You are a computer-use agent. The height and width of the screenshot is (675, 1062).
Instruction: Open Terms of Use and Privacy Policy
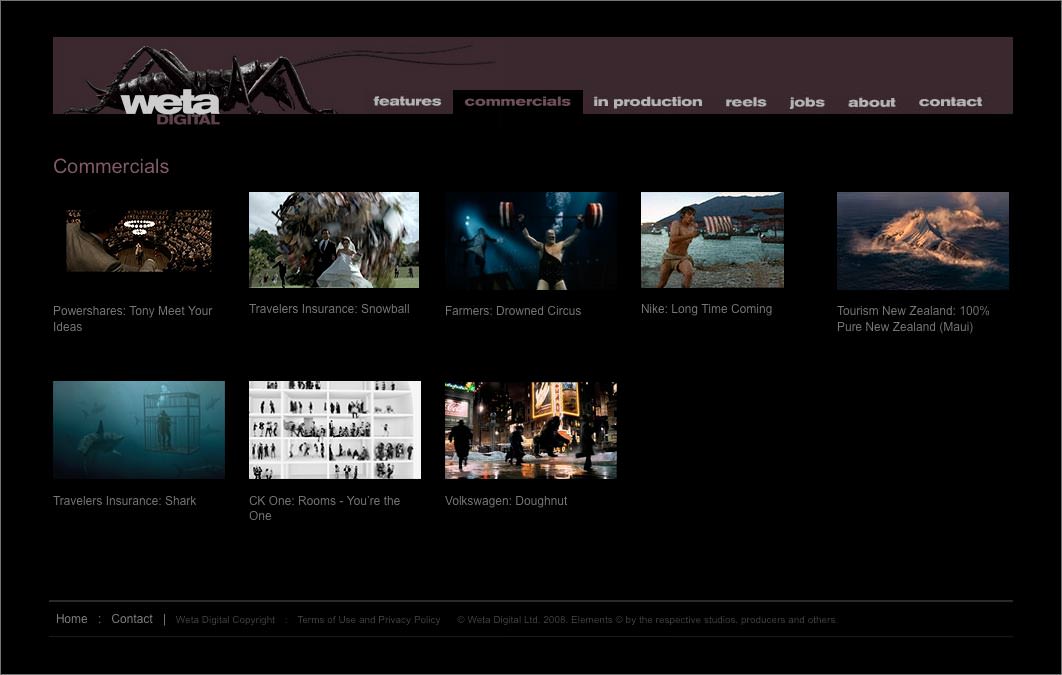point(368,619)
